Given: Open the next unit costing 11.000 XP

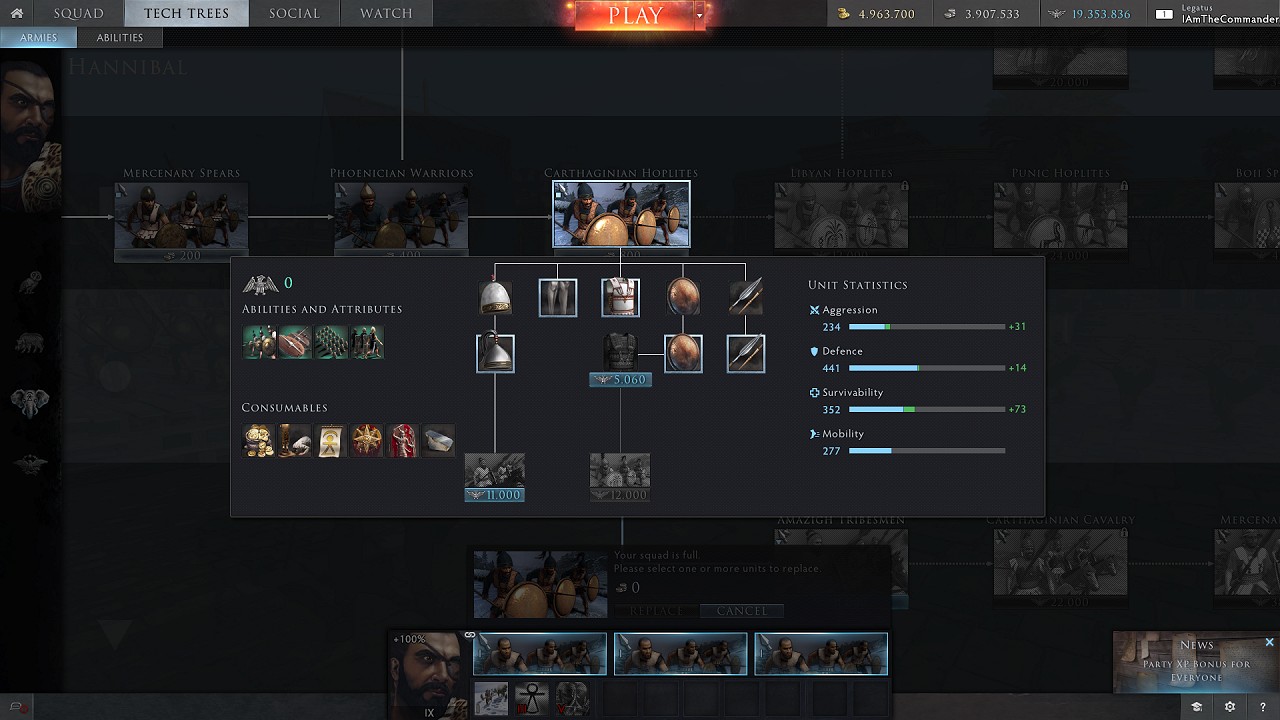Looking at the screenshot, I should pos(495,477).
